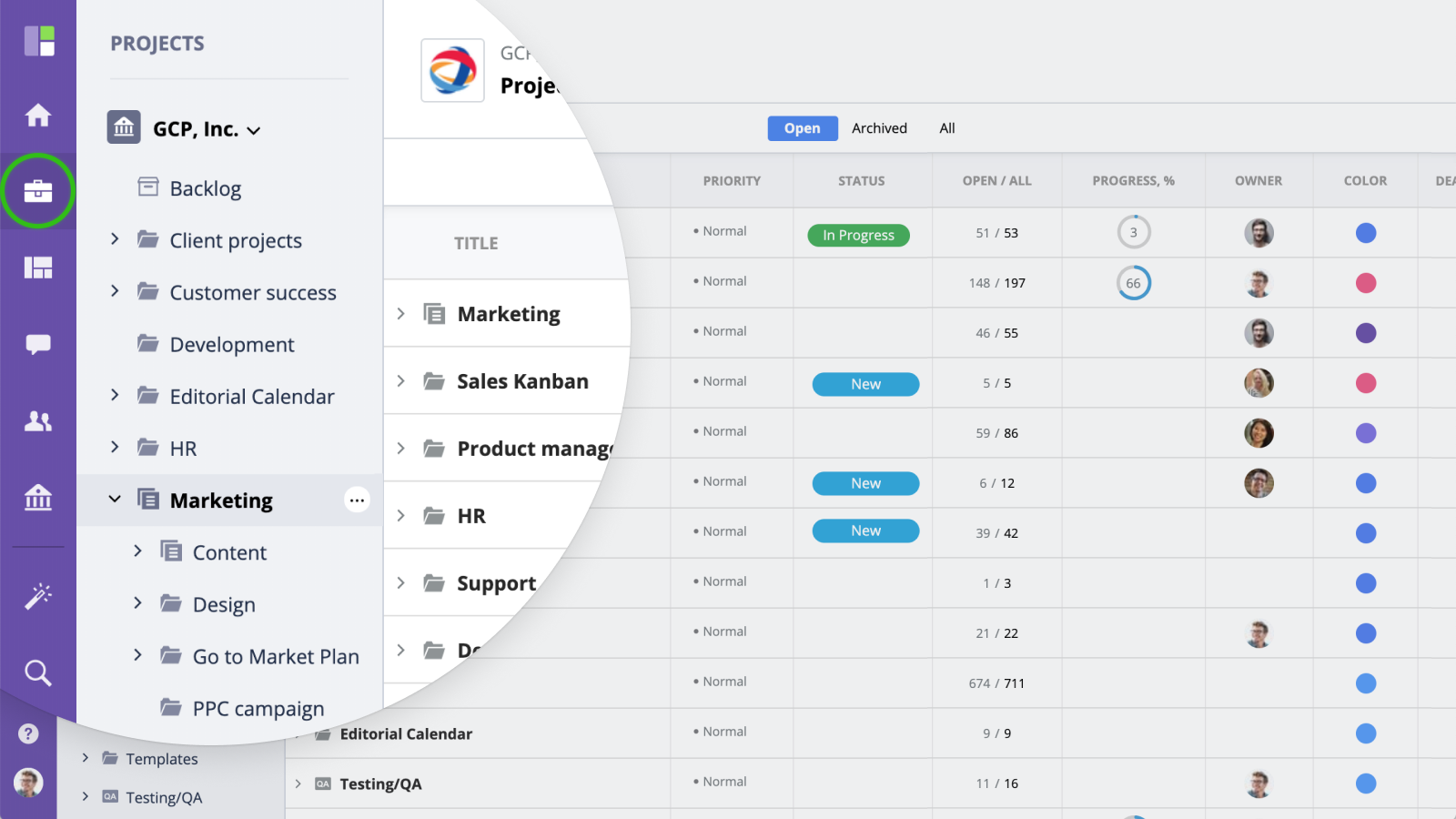Open the dashboard layout icon in sidebar

(38, 268)
